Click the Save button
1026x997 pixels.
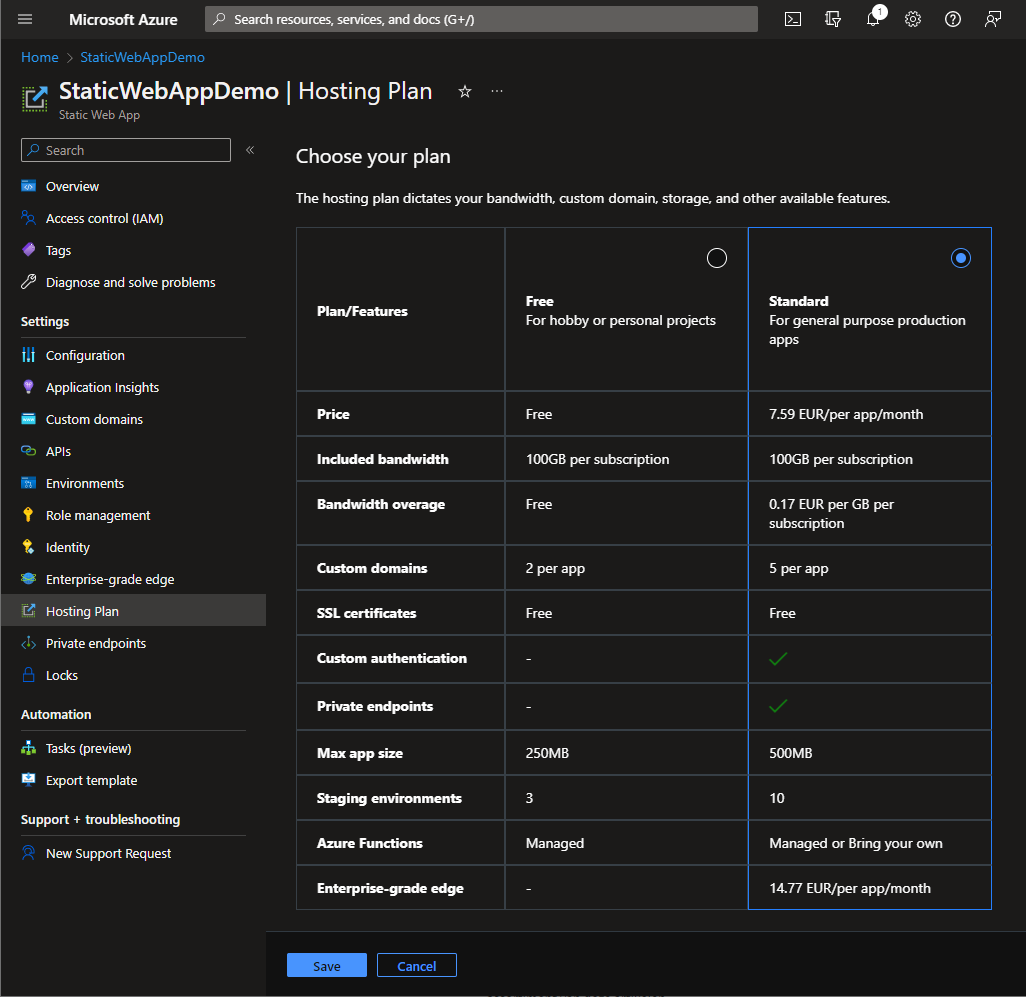327,966
